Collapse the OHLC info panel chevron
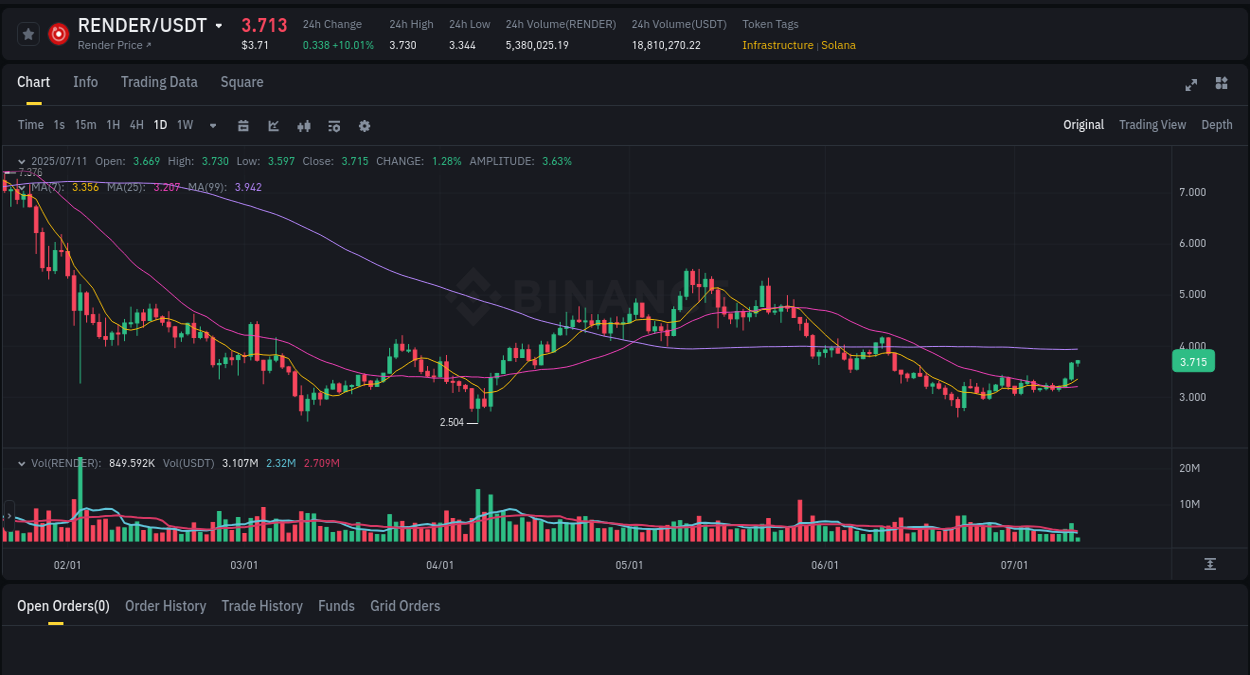This screenshot has width=1250, height=675. coord(21,160)
